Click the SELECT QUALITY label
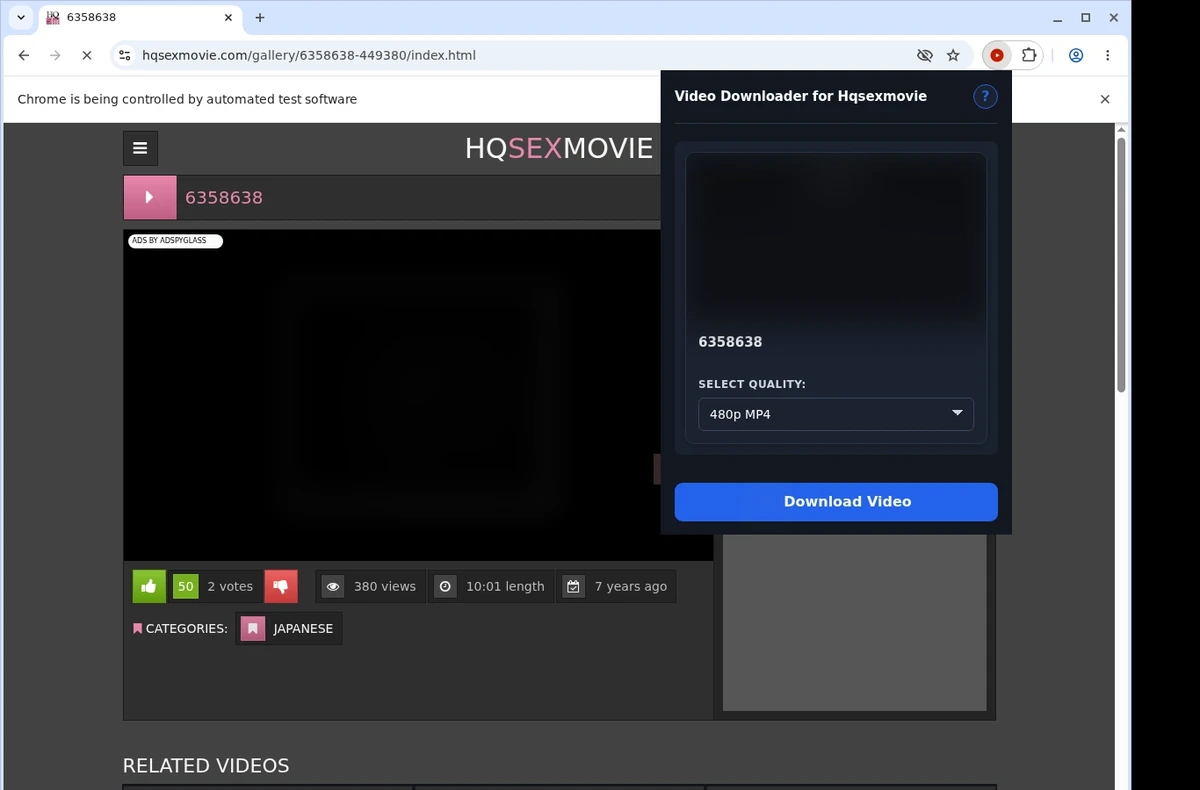The width and height of the screenshot is (1200, 790). [x=752, y=384]
